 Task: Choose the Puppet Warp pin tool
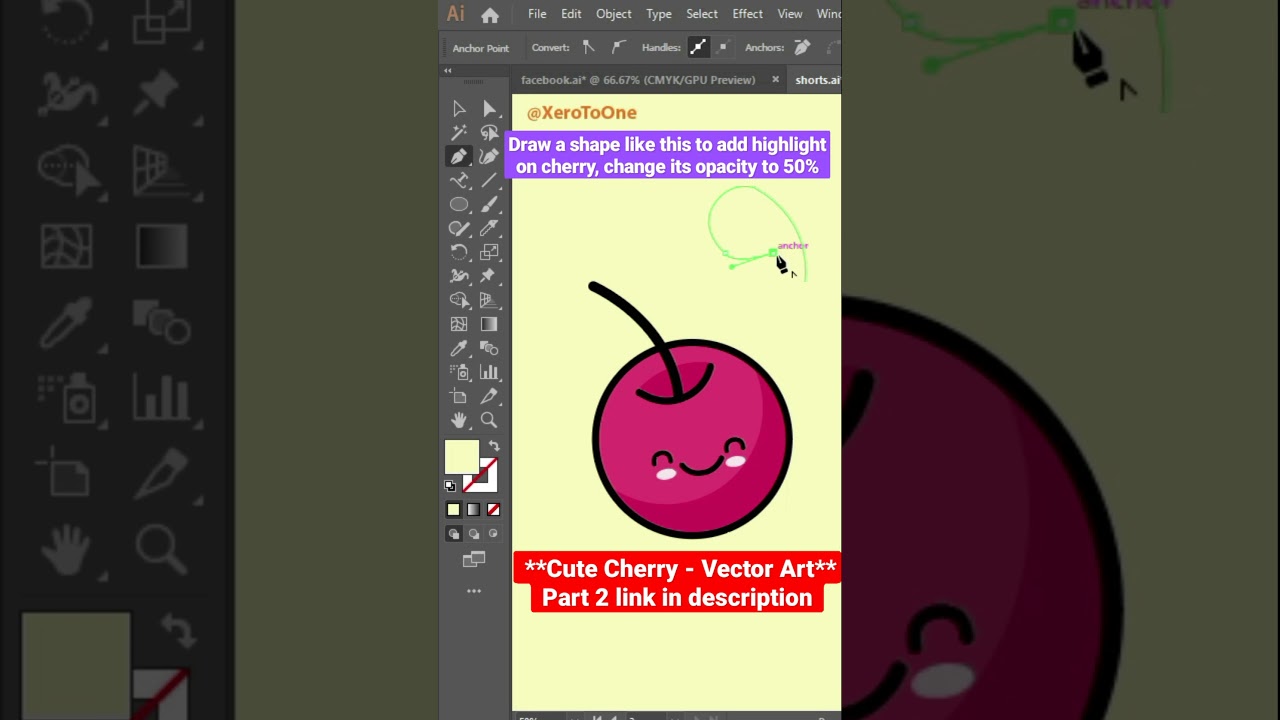click(489, 276)
